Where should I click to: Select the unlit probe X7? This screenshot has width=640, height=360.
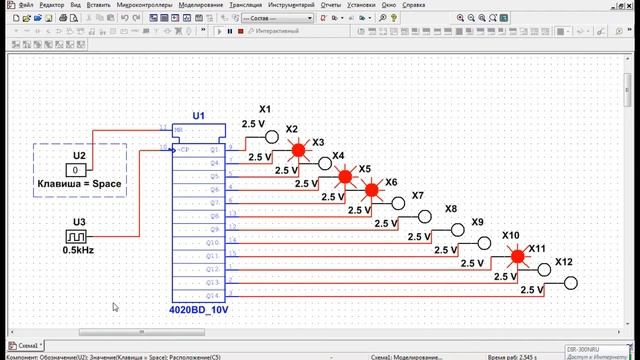click(x=424, y=216)
